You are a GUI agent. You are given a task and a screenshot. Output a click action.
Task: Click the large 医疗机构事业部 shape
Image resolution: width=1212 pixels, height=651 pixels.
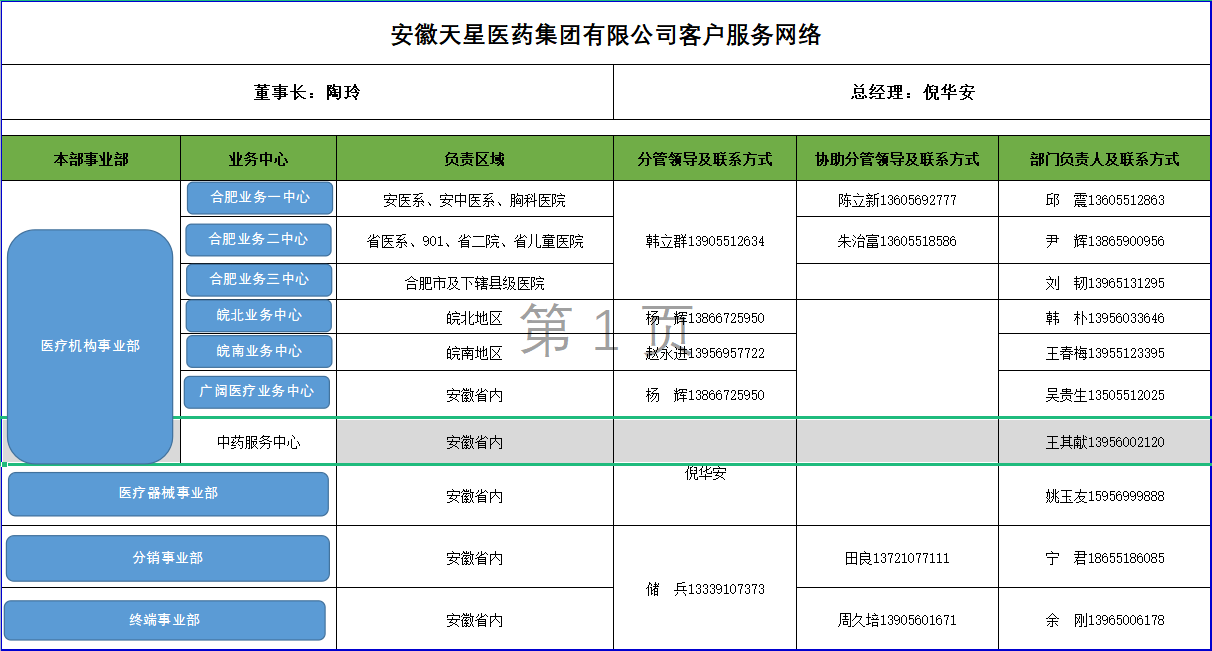click(x=91, y=347)
